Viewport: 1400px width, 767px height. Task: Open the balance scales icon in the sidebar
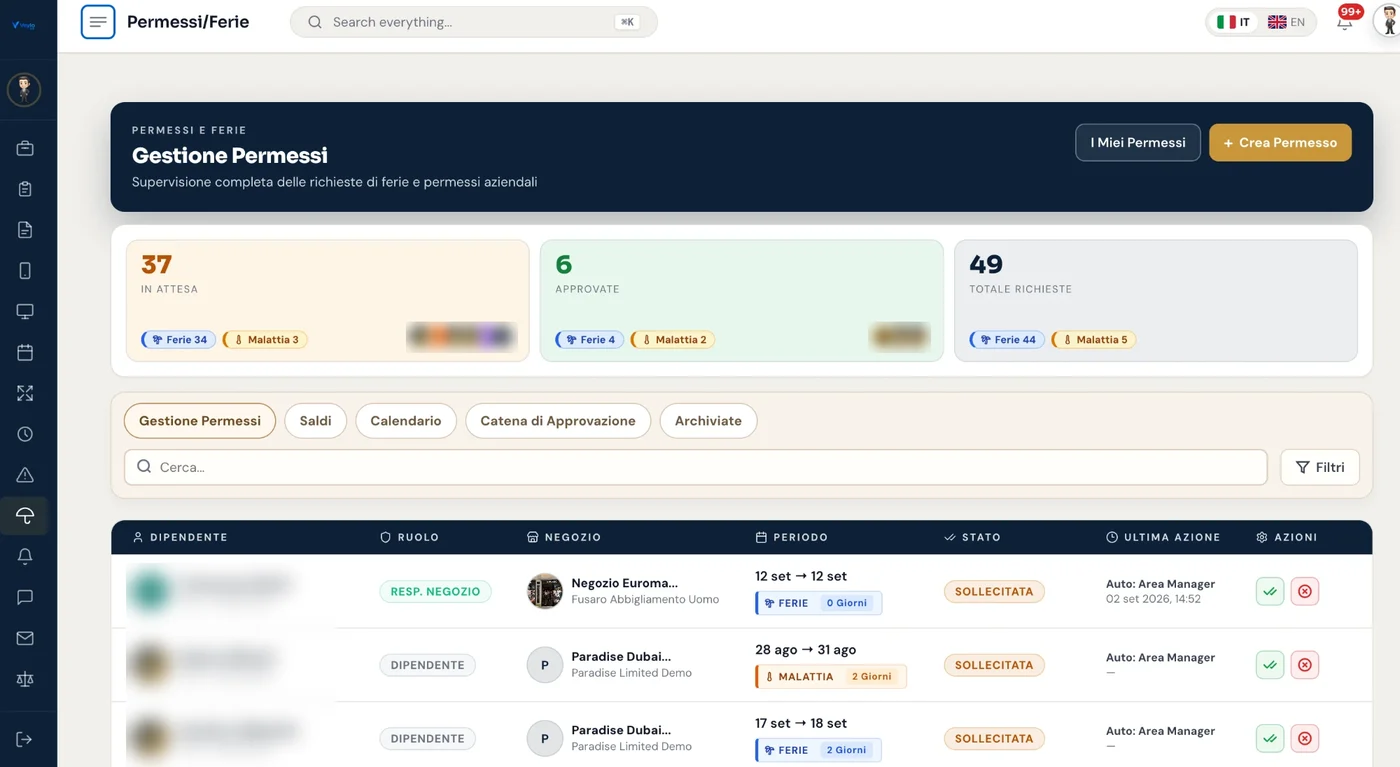pos(25,679)
